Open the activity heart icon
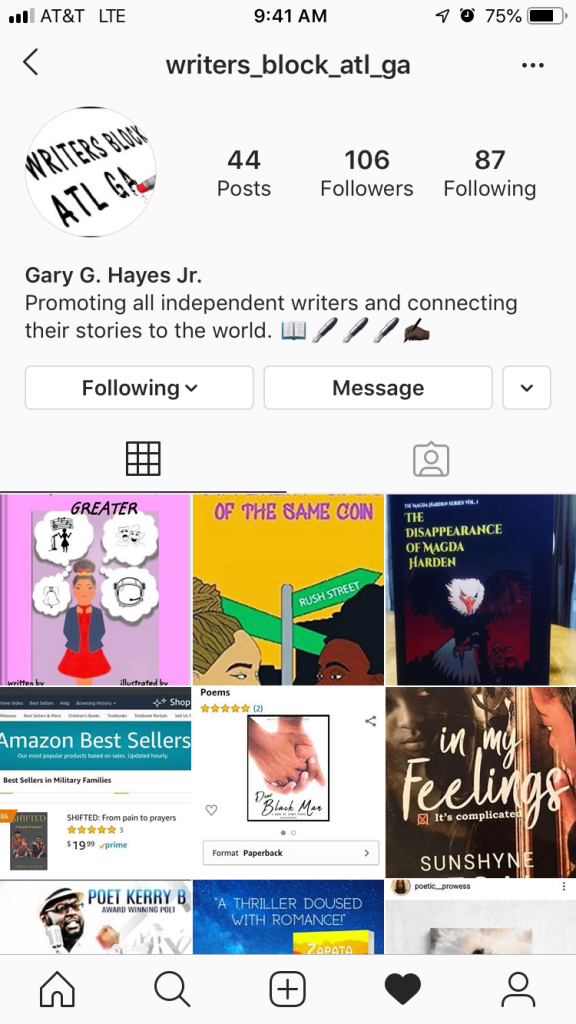Image resolution: width=576 pixels, height=1024 pixels. pyautogui.click(x=402, y=989)
